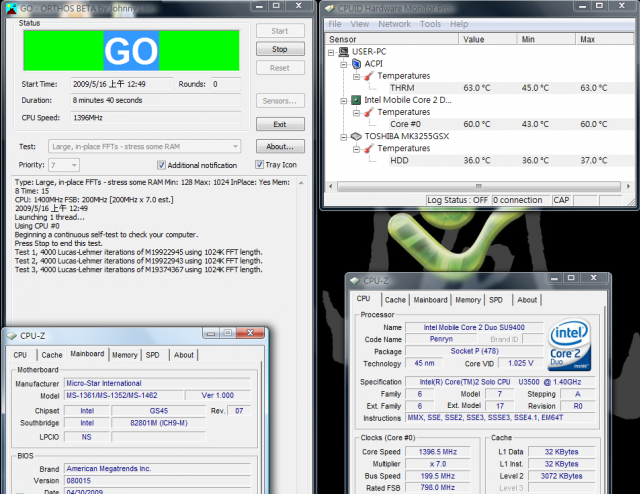Click the Exit button in ORTHOS

(280, 124)
